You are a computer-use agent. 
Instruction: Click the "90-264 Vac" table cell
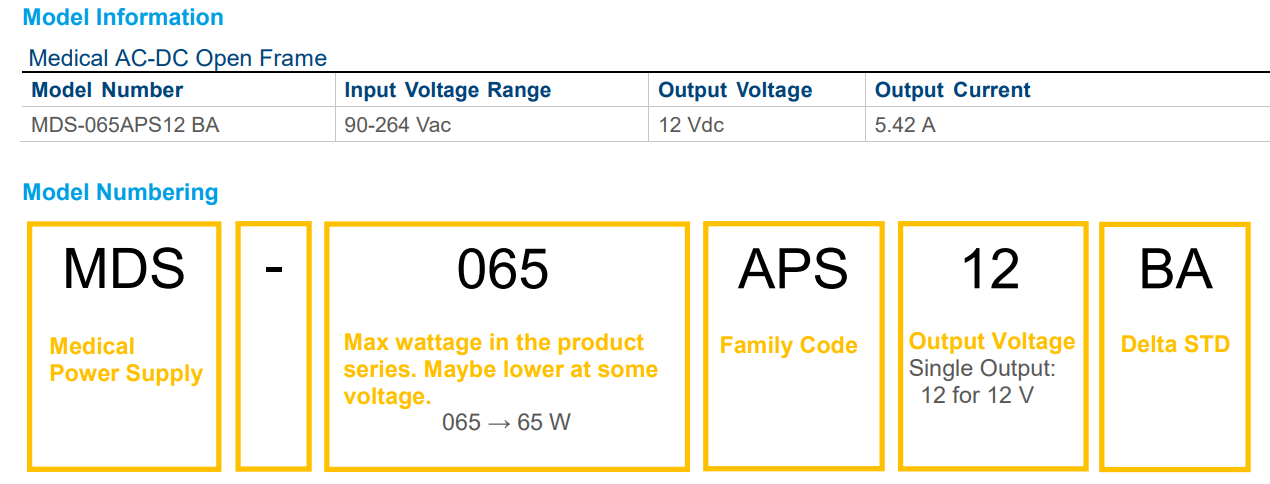click(392, 126)
